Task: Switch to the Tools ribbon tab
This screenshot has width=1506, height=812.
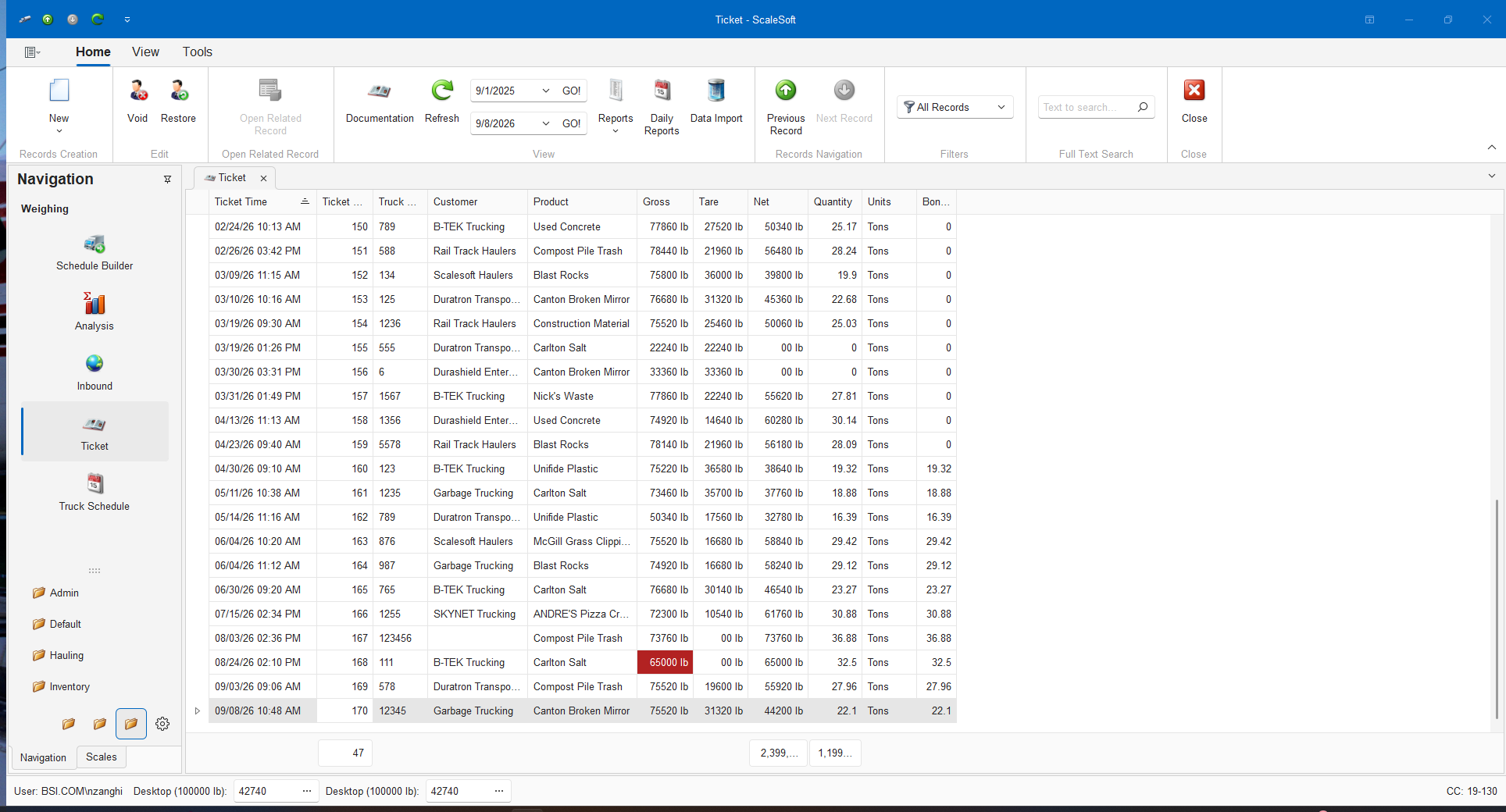Action: pos(198,52)
